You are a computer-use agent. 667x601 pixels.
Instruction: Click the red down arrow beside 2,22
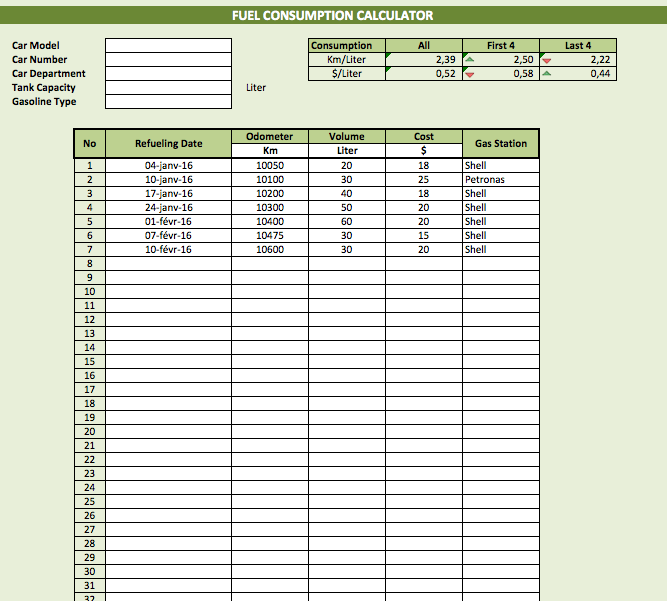[547, 61]
